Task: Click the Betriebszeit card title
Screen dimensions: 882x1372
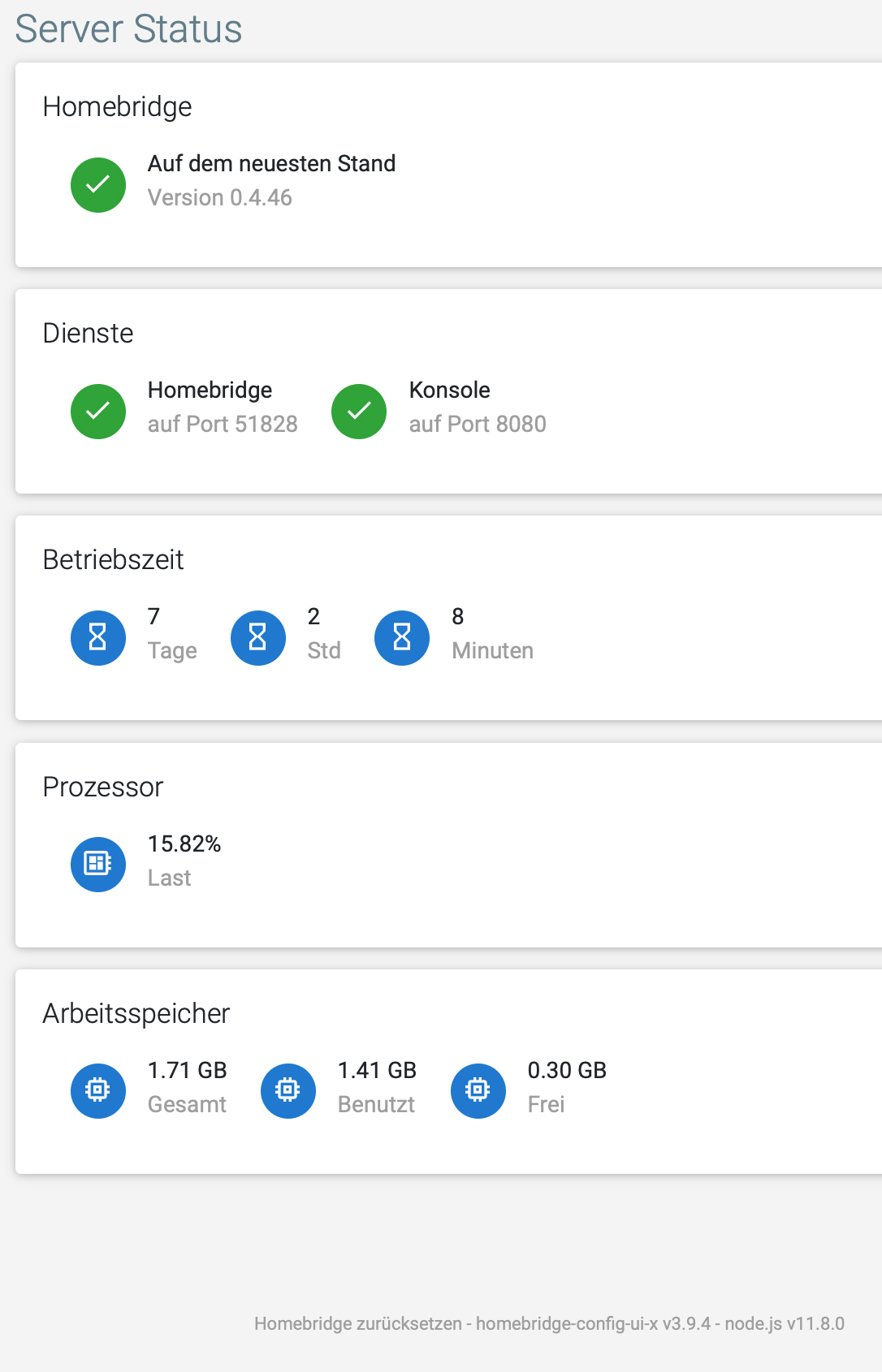Action: pos(113,560)
